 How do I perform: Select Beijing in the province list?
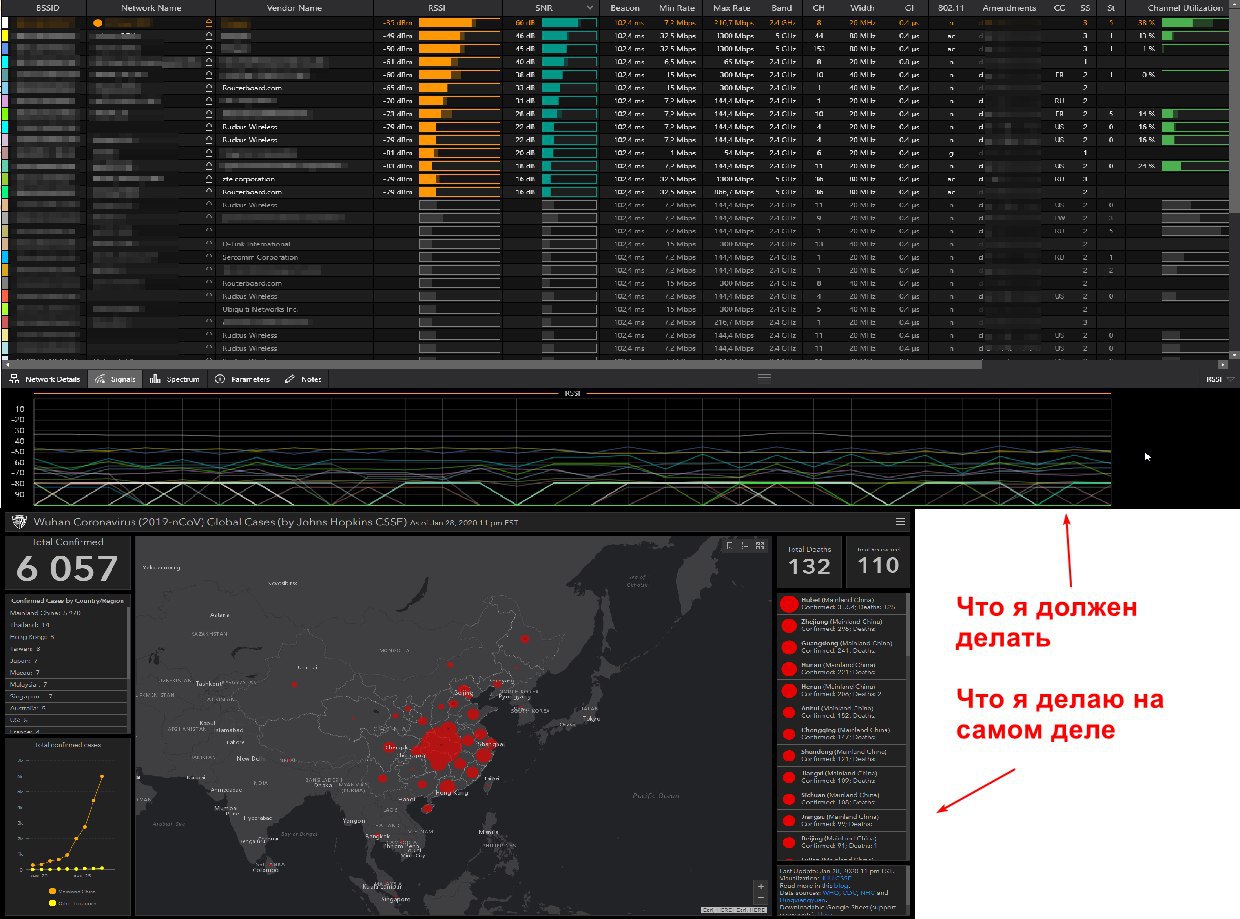click(841, 842)
